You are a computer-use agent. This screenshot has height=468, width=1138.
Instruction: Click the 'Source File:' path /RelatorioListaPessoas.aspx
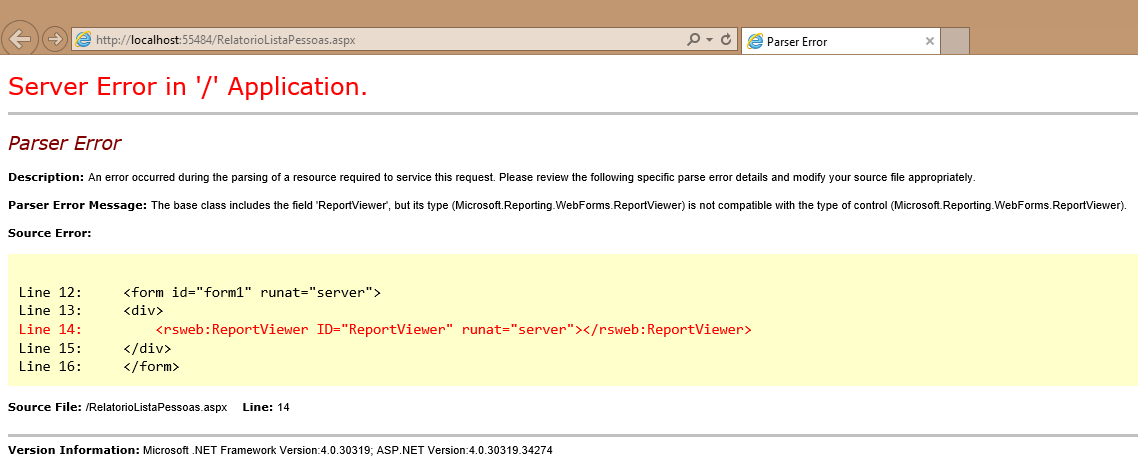click(157, 407)
